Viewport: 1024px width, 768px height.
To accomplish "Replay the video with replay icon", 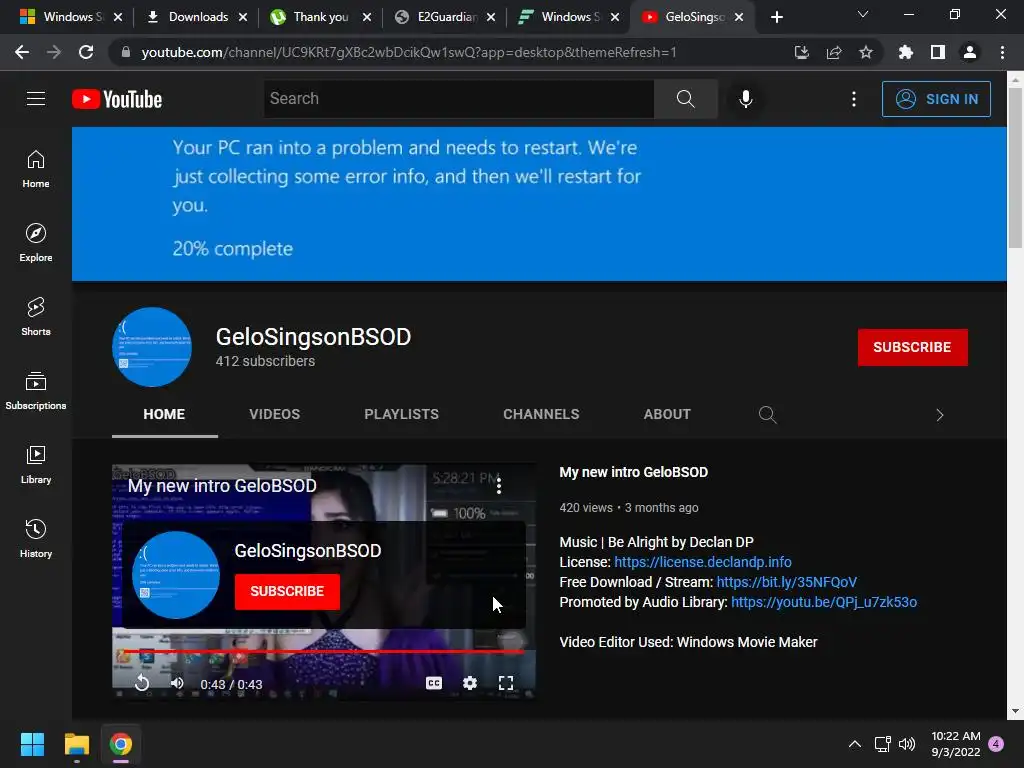I will pos(142,683).
